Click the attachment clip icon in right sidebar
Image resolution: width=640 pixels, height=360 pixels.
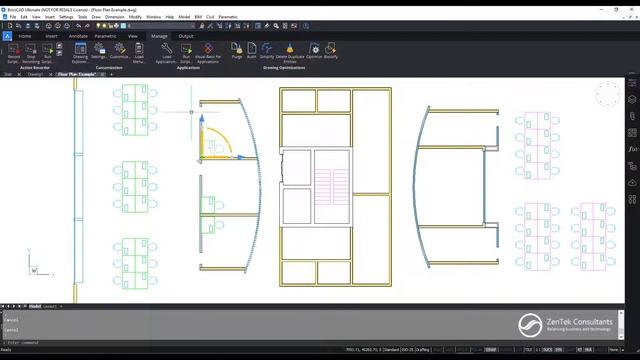click(x=632, y=116)
